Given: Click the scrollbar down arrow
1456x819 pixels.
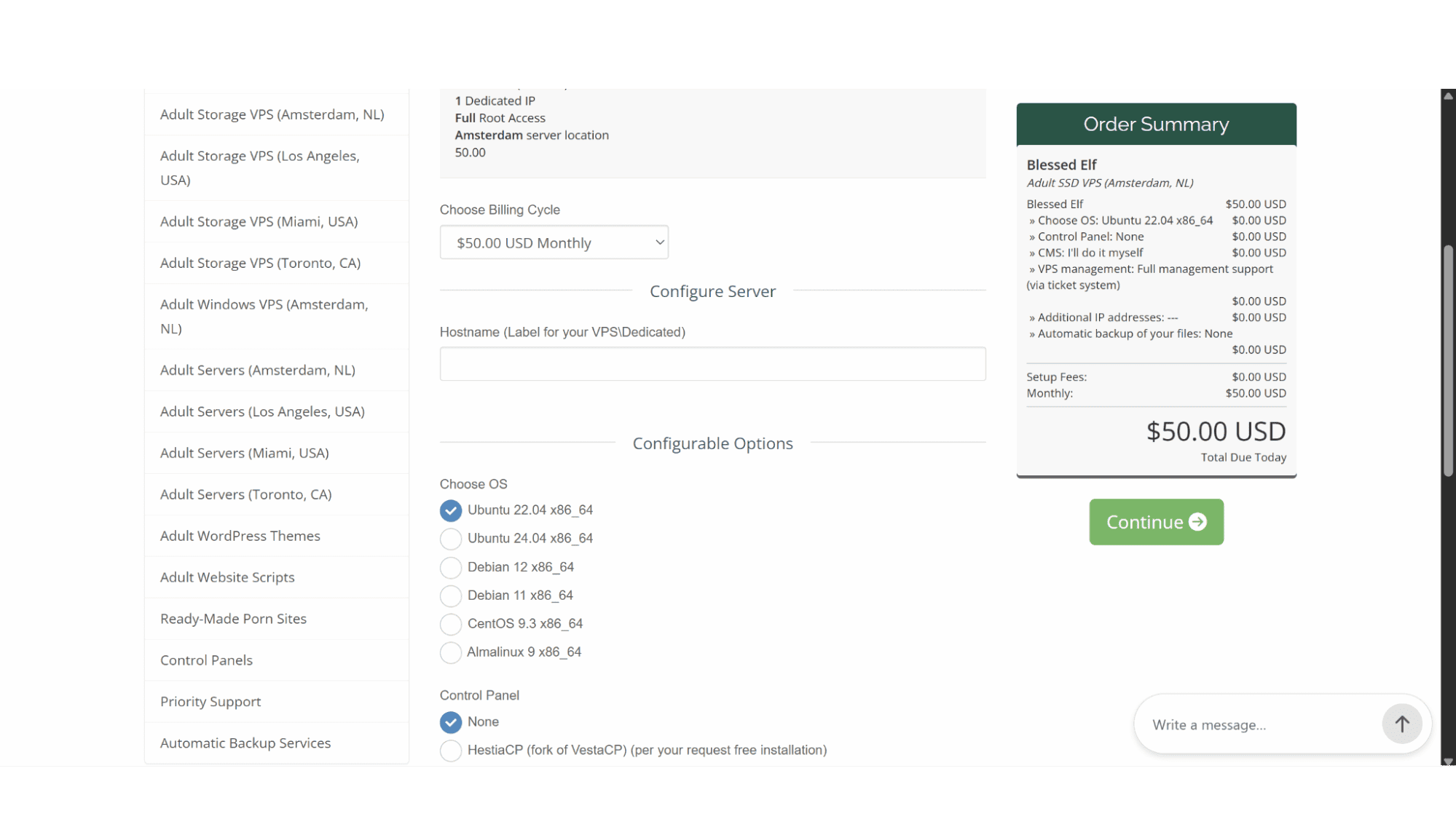Looking at the screenshot, I should [1448, 761].
